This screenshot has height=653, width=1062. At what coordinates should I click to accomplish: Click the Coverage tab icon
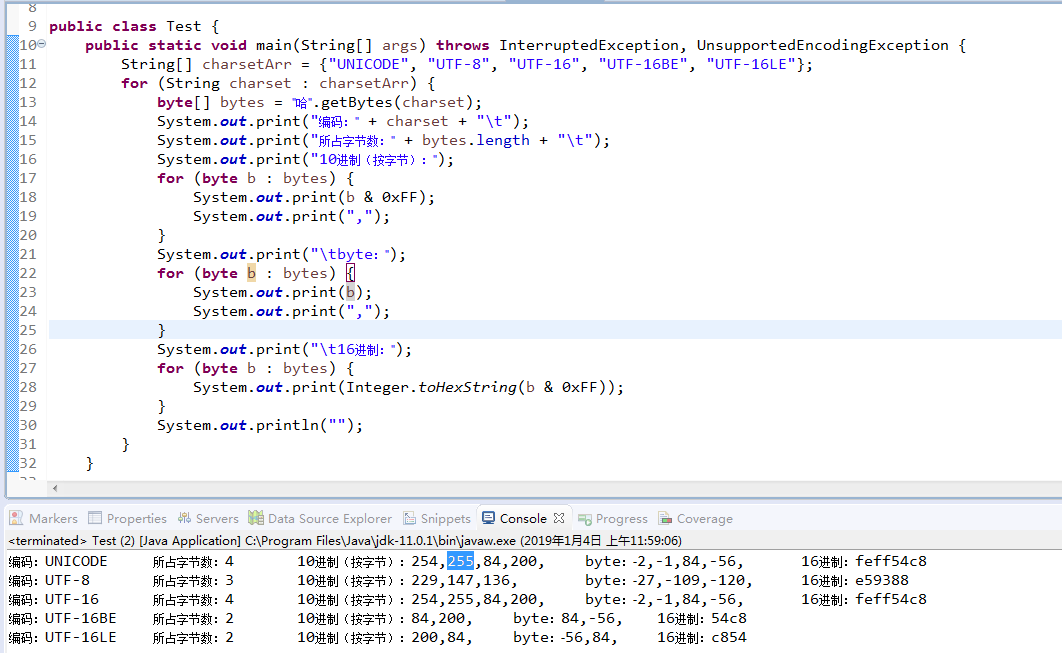(x=666, y=518)
